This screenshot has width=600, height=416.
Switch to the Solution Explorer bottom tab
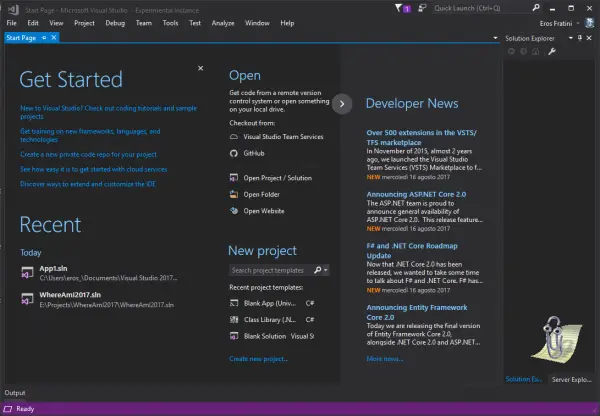pyautogui.click(x=523, y=379)
